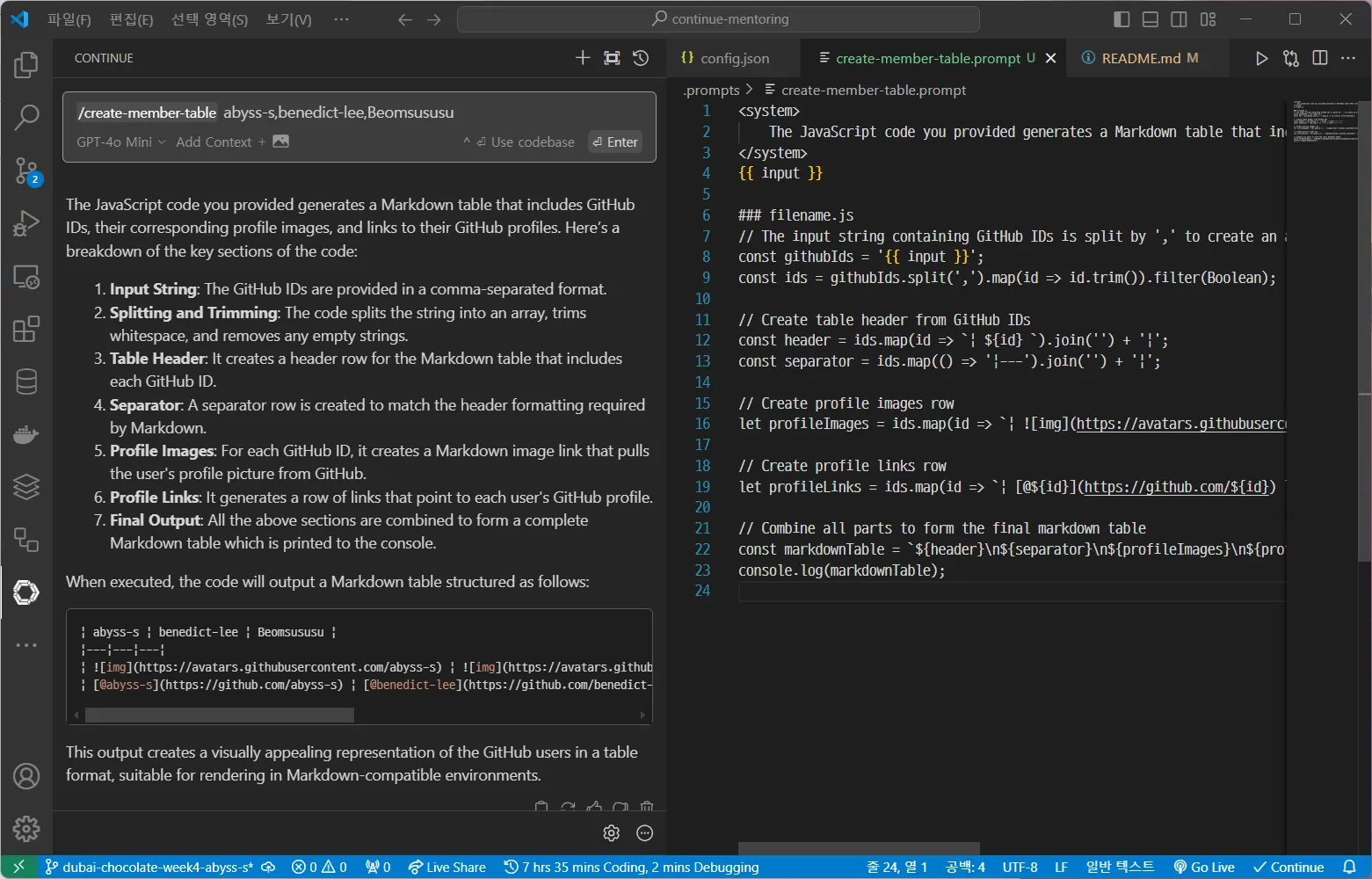Open Source Control with 2 pending changes

click(26, 171)
